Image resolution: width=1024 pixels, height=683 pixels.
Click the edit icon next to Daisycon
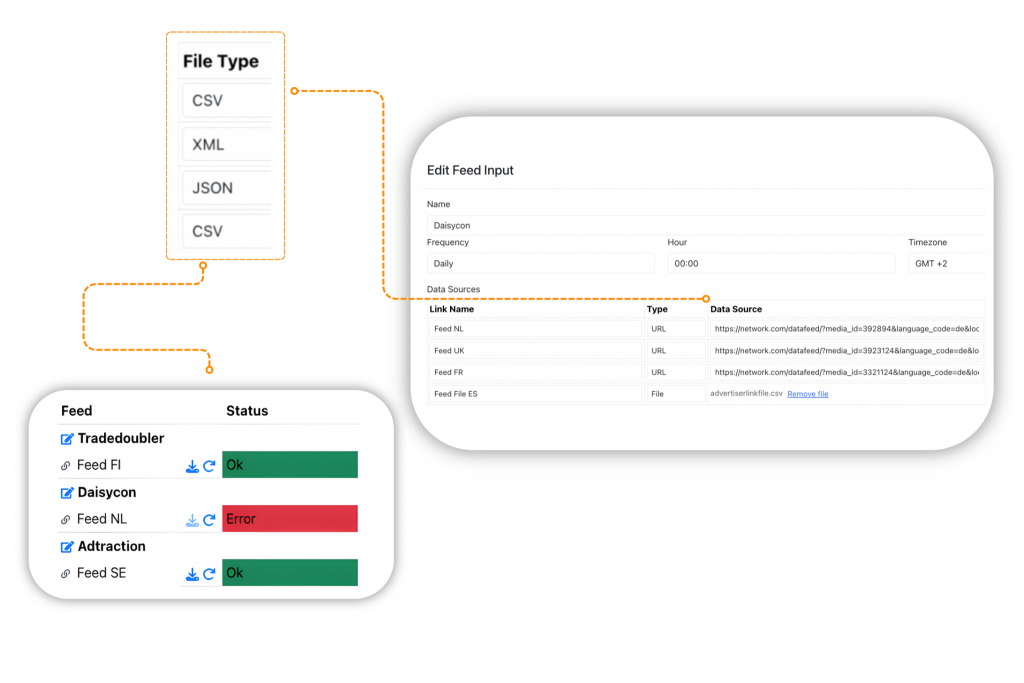67,493
